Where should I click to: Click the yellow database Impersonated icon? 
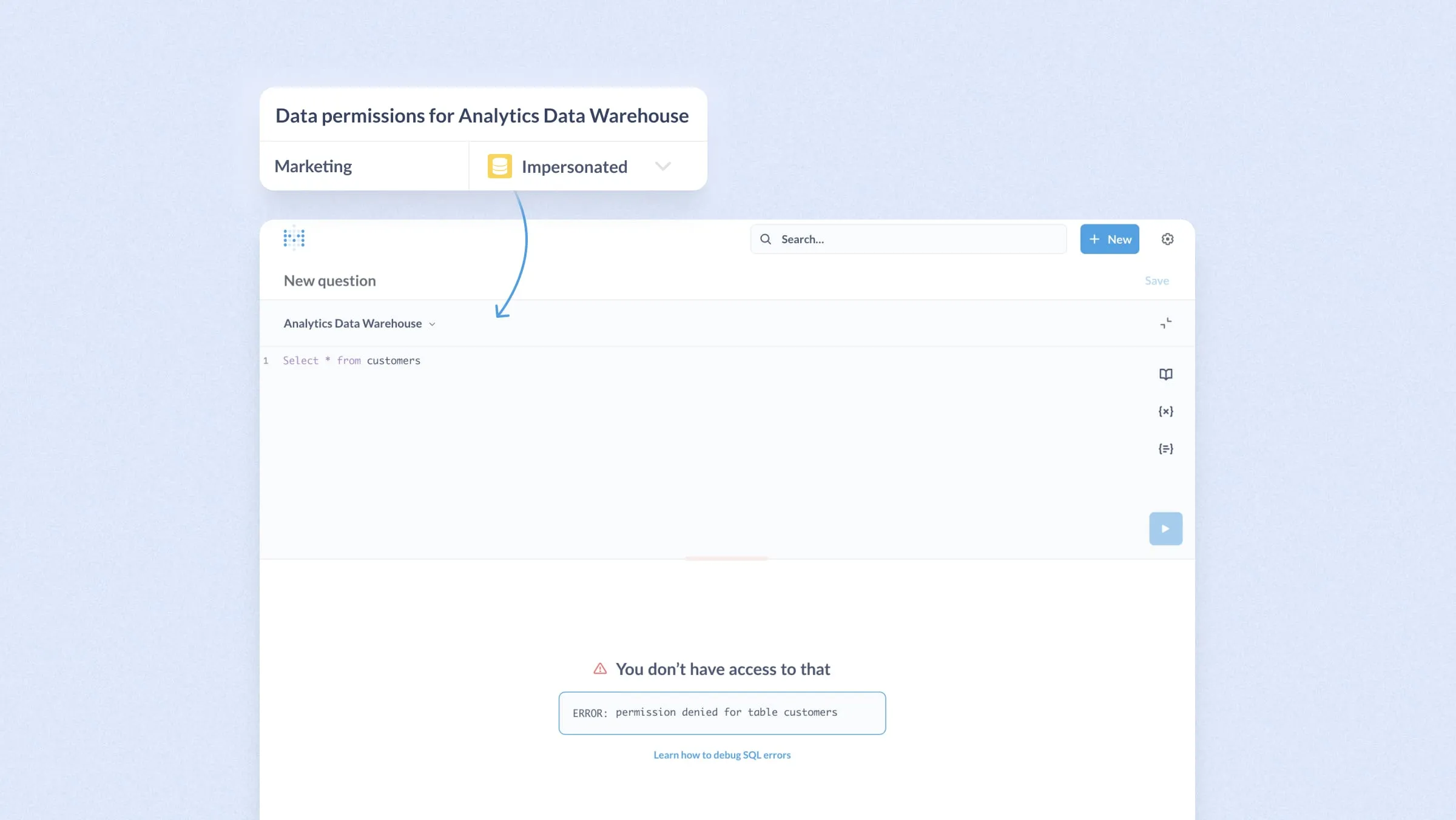tap(499, 166)
